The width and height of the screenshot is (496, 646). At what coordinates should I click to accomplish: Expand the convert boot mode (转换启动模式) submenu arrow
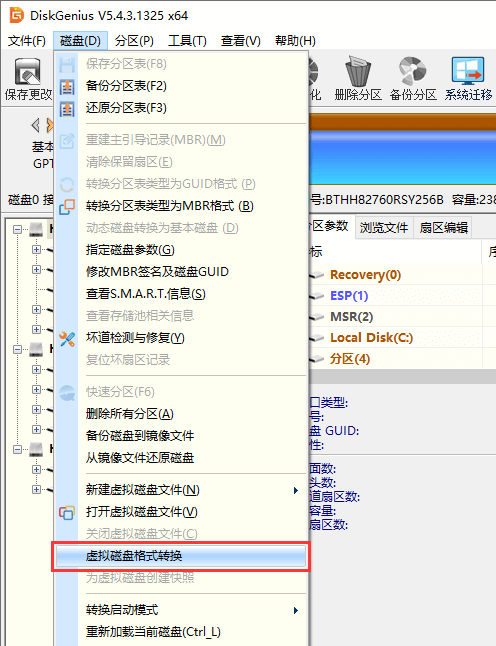click(295, 610)
